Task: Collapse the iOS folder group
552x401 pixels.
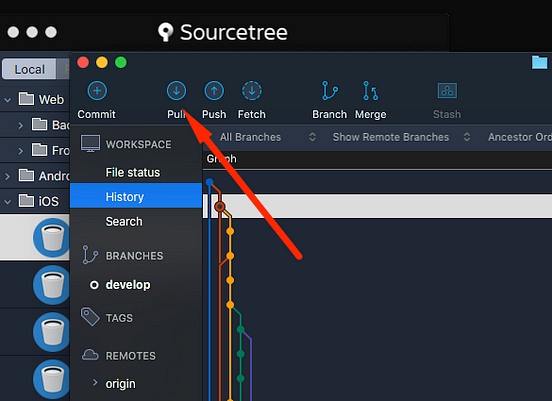Action: (x=8, y=201)
